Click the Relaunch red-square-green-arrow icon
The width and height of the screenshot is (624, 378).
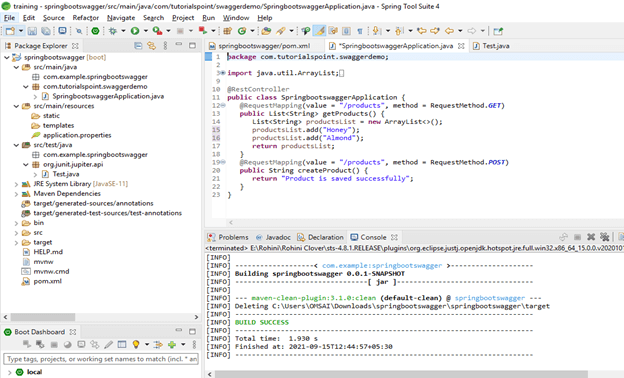click(203, 31)
